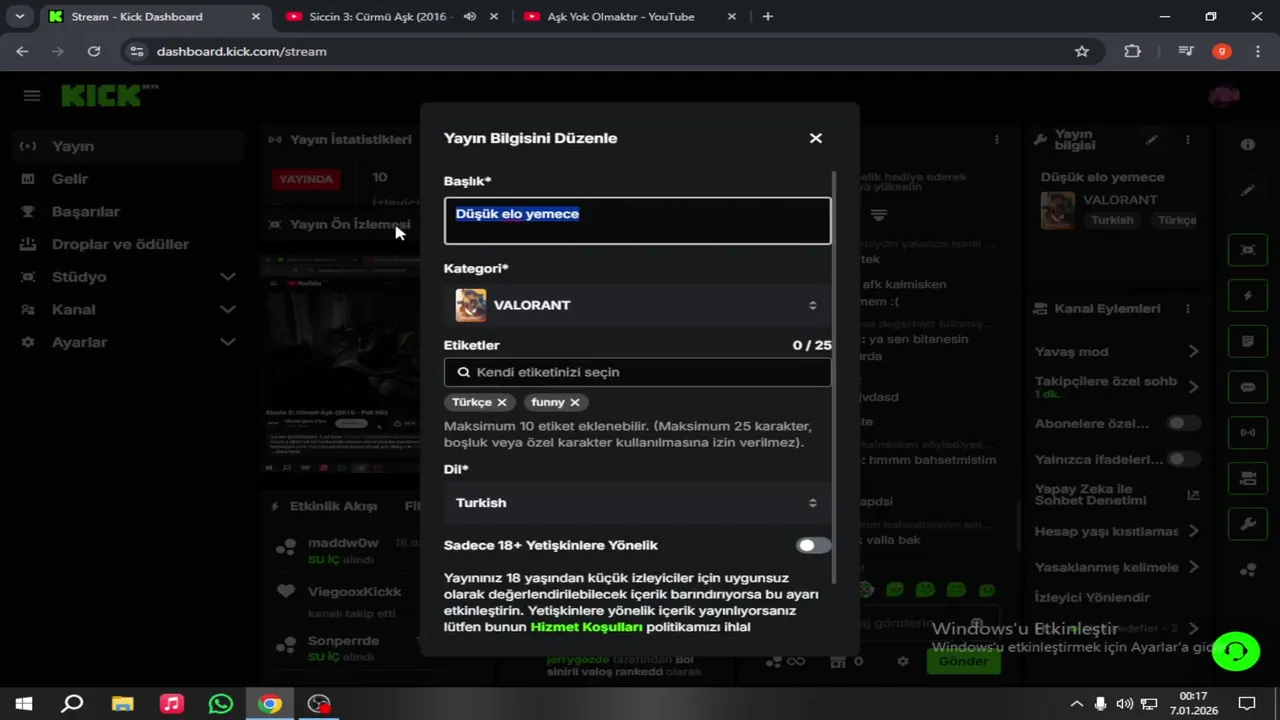The image size is (1280, 720).
Task: Reload the dashboard page
Action: [94, 51]
